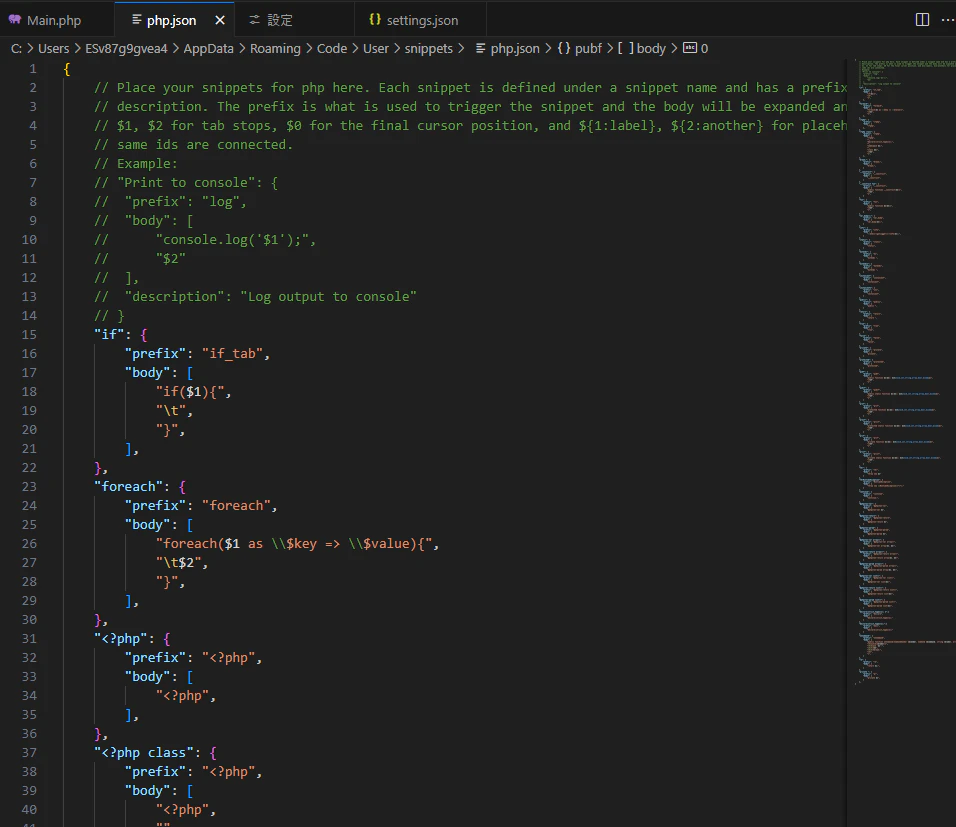This screenshot has height=827, width=956.
Task: Click the C: breadcrumb segment
Action: (x=16, y=48)
